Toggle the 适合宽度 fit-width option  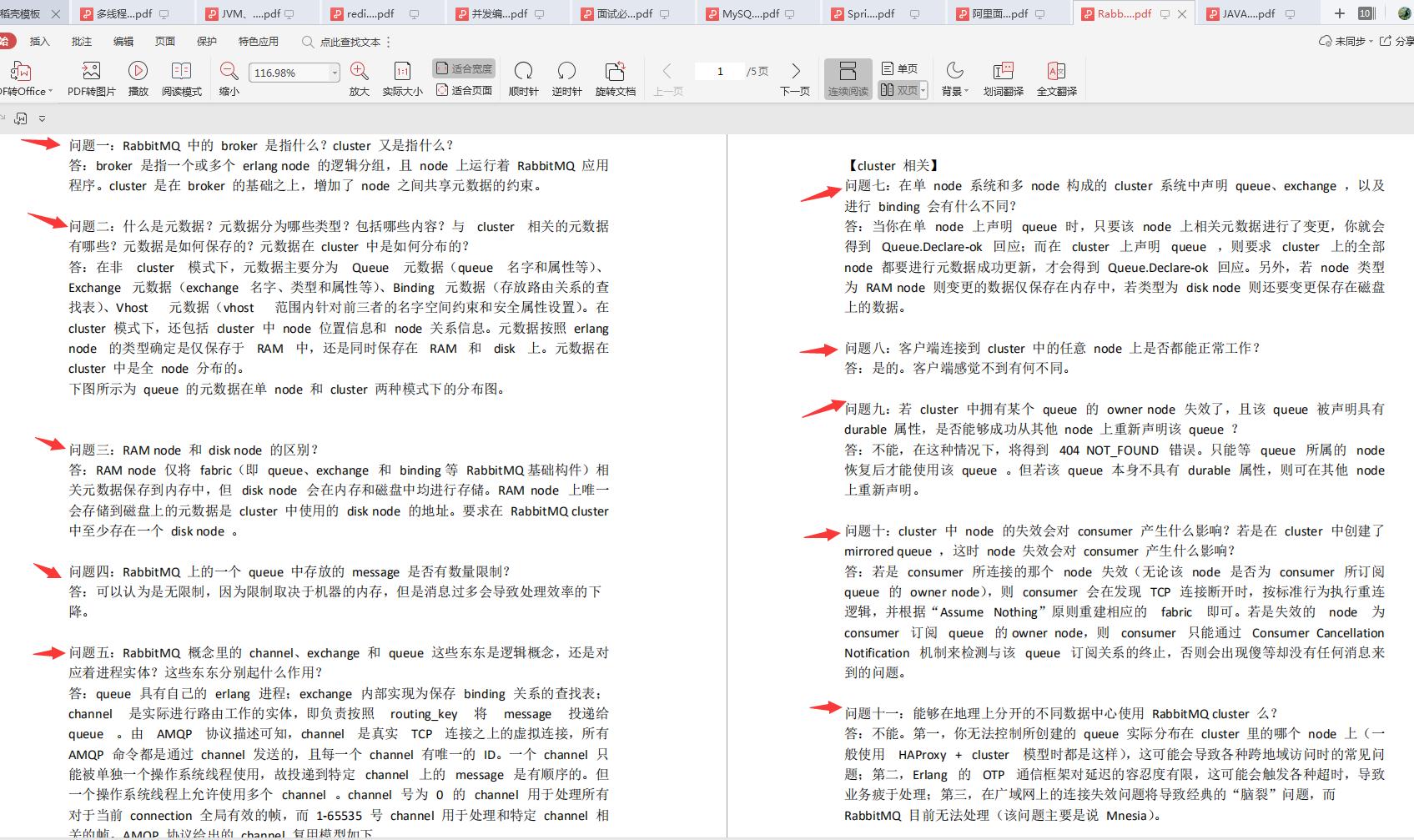(464, 68)
